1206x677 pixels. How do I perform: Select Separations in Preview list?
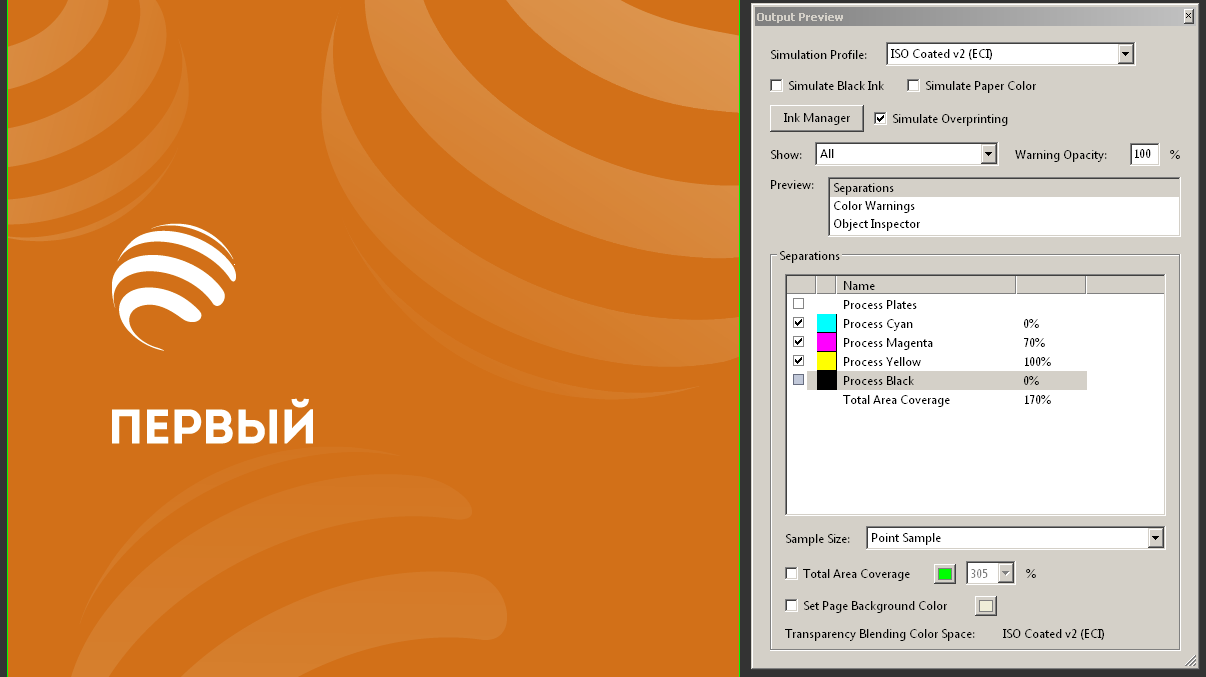[1005, 188]
